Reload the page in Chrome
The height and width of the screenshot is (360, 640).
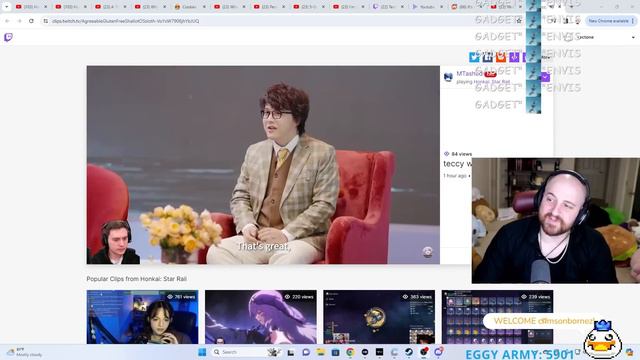pos(31,21)
